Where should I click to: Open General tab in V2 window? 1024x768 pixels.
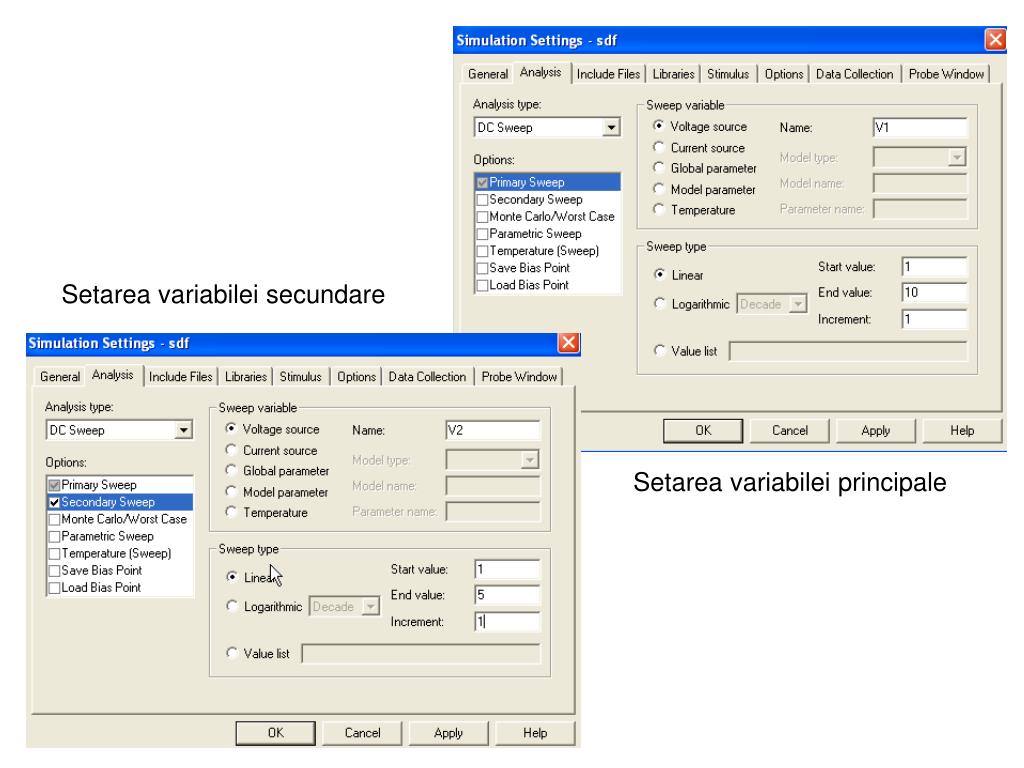tap(59, 377)
